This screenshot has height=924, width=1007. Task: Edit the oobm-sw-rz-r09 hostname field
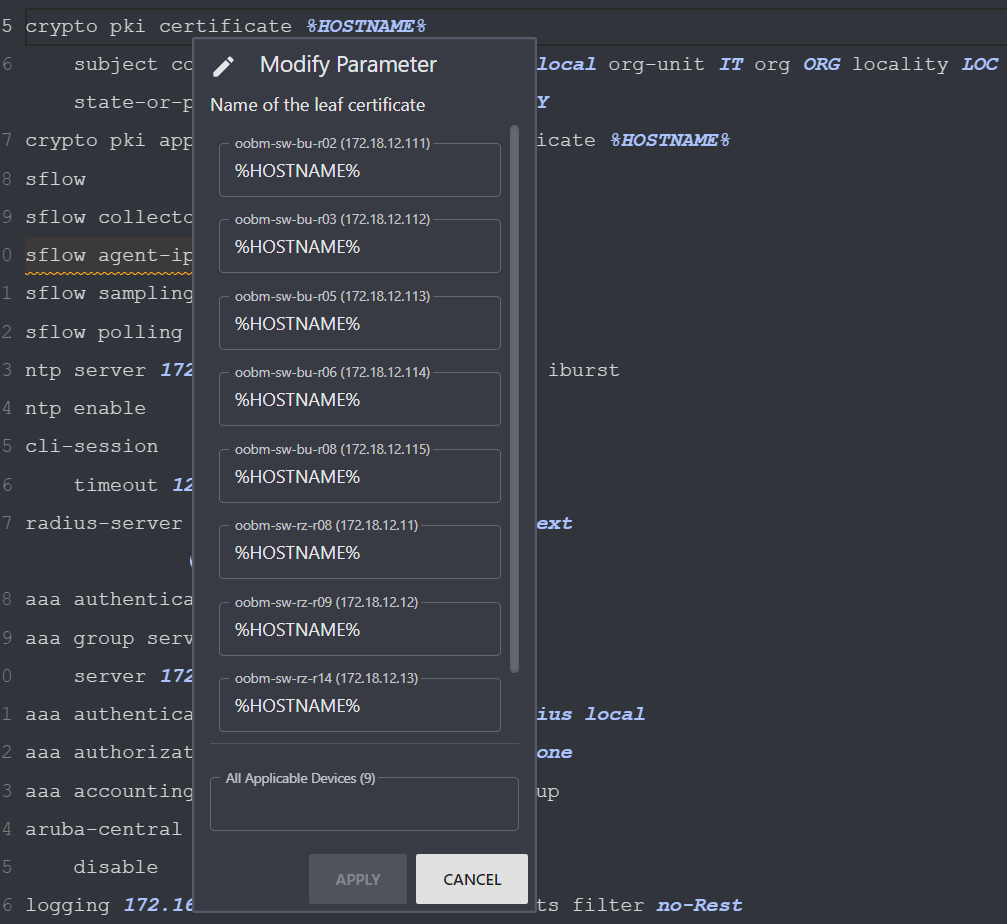click(360, 629)
